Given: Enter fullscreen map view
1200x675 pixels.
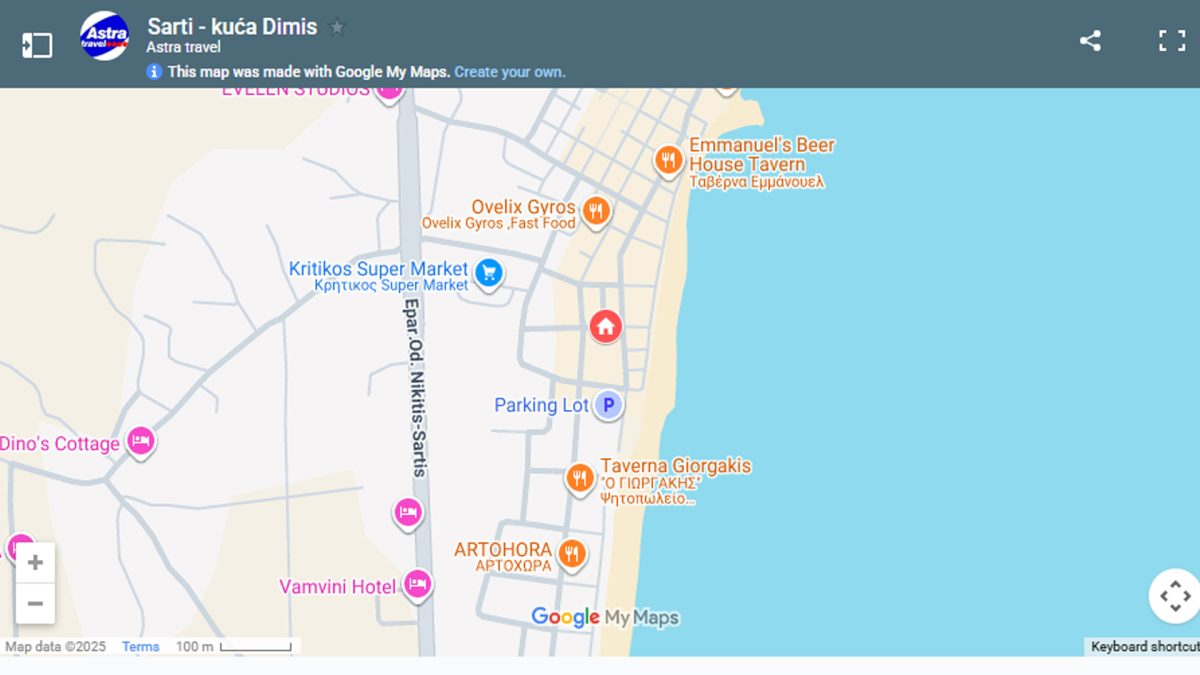Looking at the screenshot, I should pos(1171,41).
